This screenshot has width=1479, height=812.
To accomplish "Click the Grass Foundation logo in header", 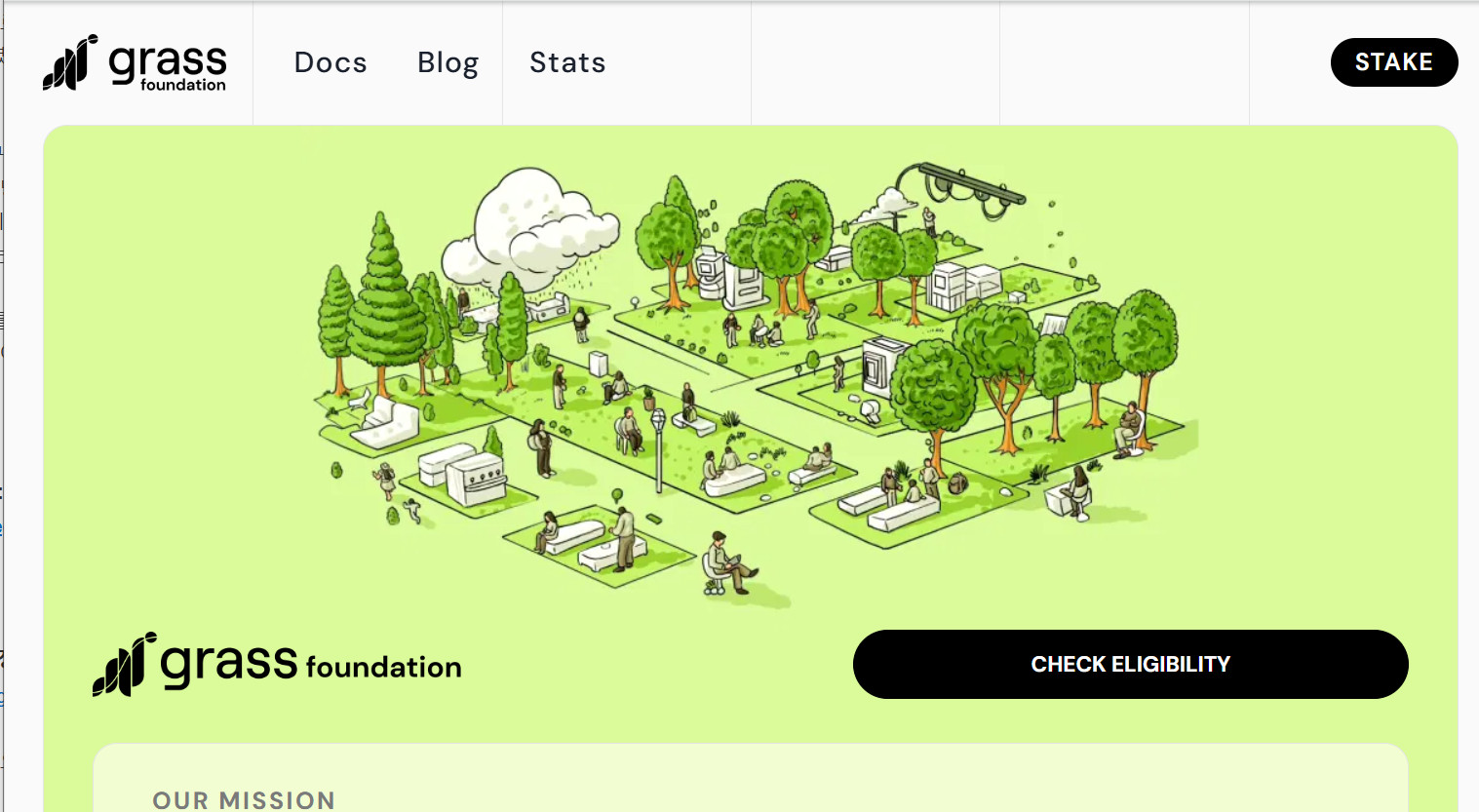I will click(x=135, y=62).
